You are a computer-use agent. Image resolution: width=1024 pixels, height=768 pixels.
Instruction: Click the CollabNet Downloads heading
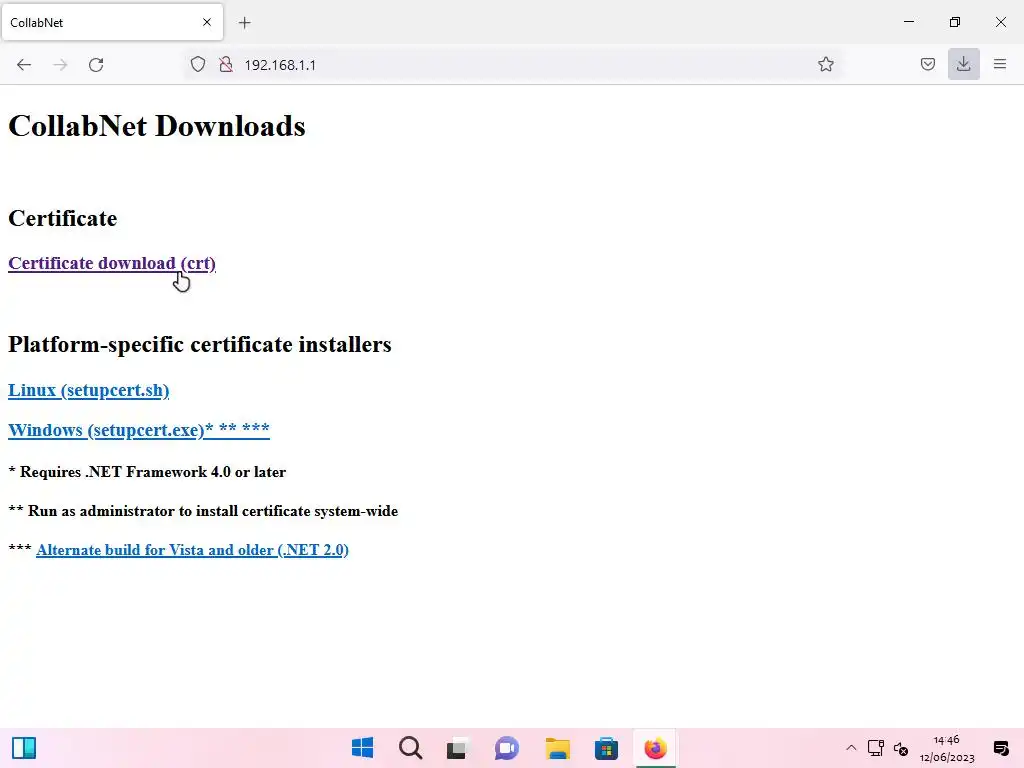pos(157,126)
